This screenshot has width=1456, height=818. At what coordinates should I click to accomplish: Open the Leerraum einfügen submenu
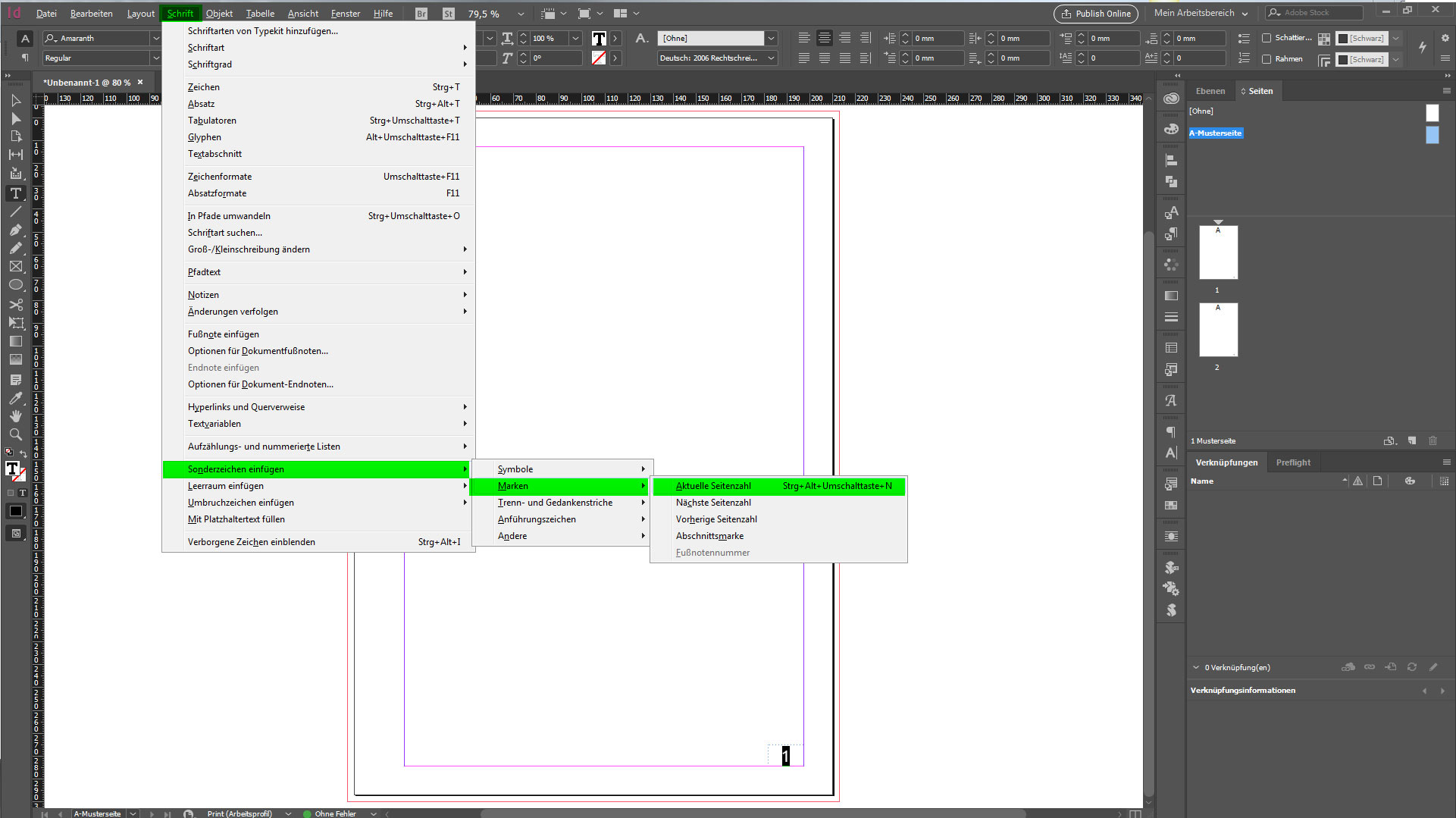pyautogui.click(x=318, y=486)
